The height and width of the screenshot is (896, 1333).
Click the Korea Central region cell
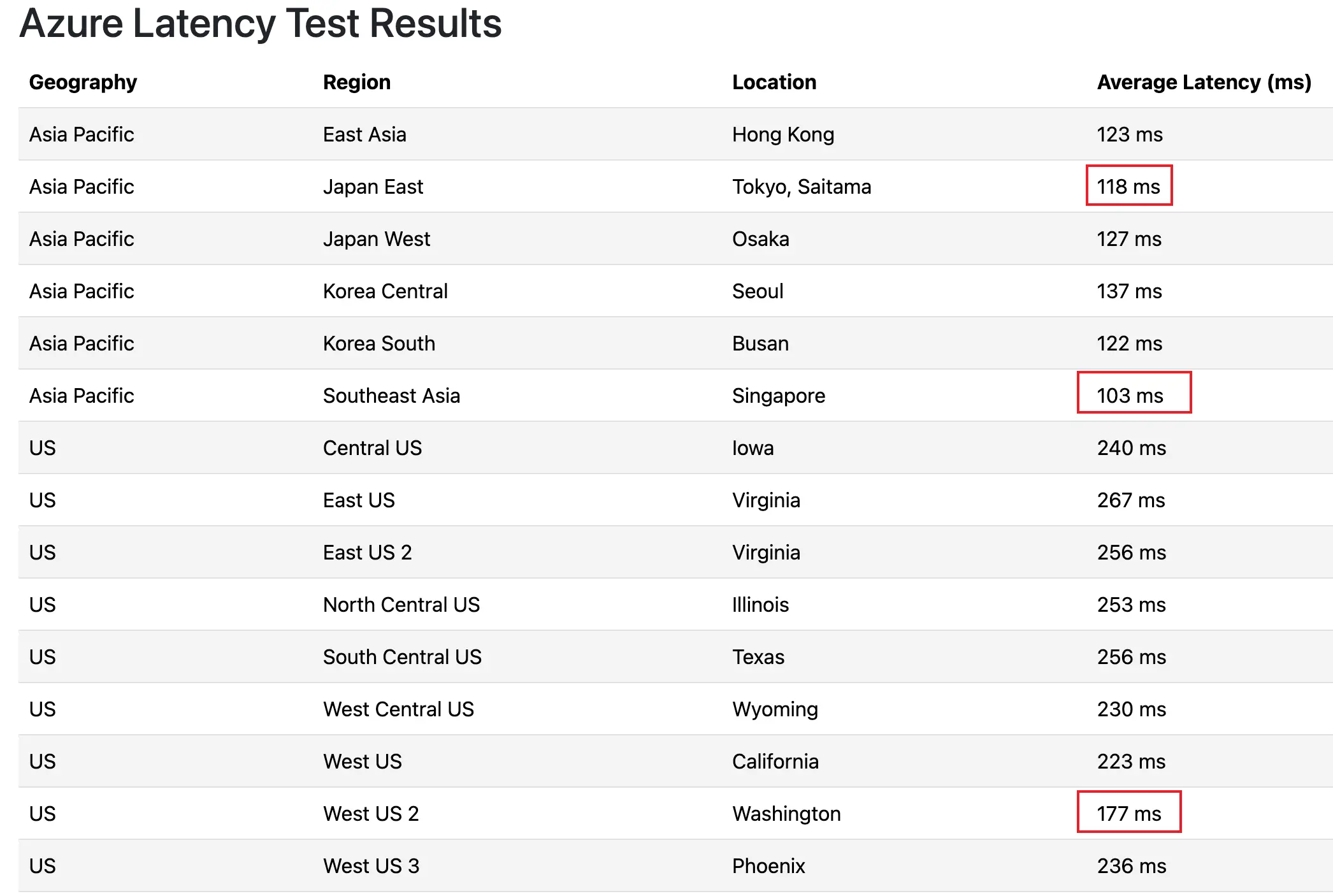tap(385, 291)
